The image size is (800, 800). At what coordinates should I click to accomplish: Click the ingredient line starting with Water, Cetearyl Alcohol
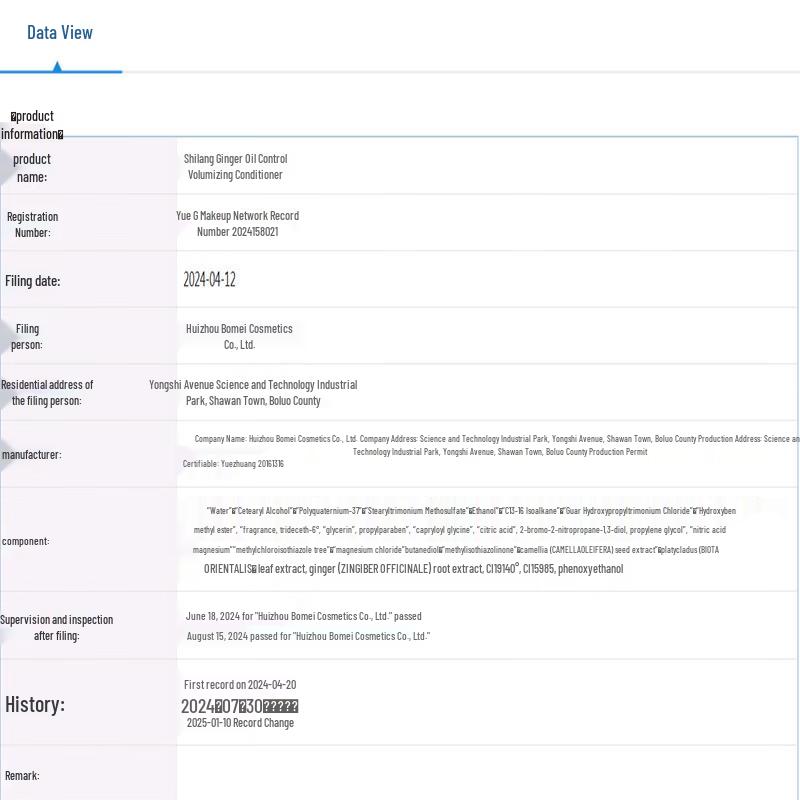(471, 511)
